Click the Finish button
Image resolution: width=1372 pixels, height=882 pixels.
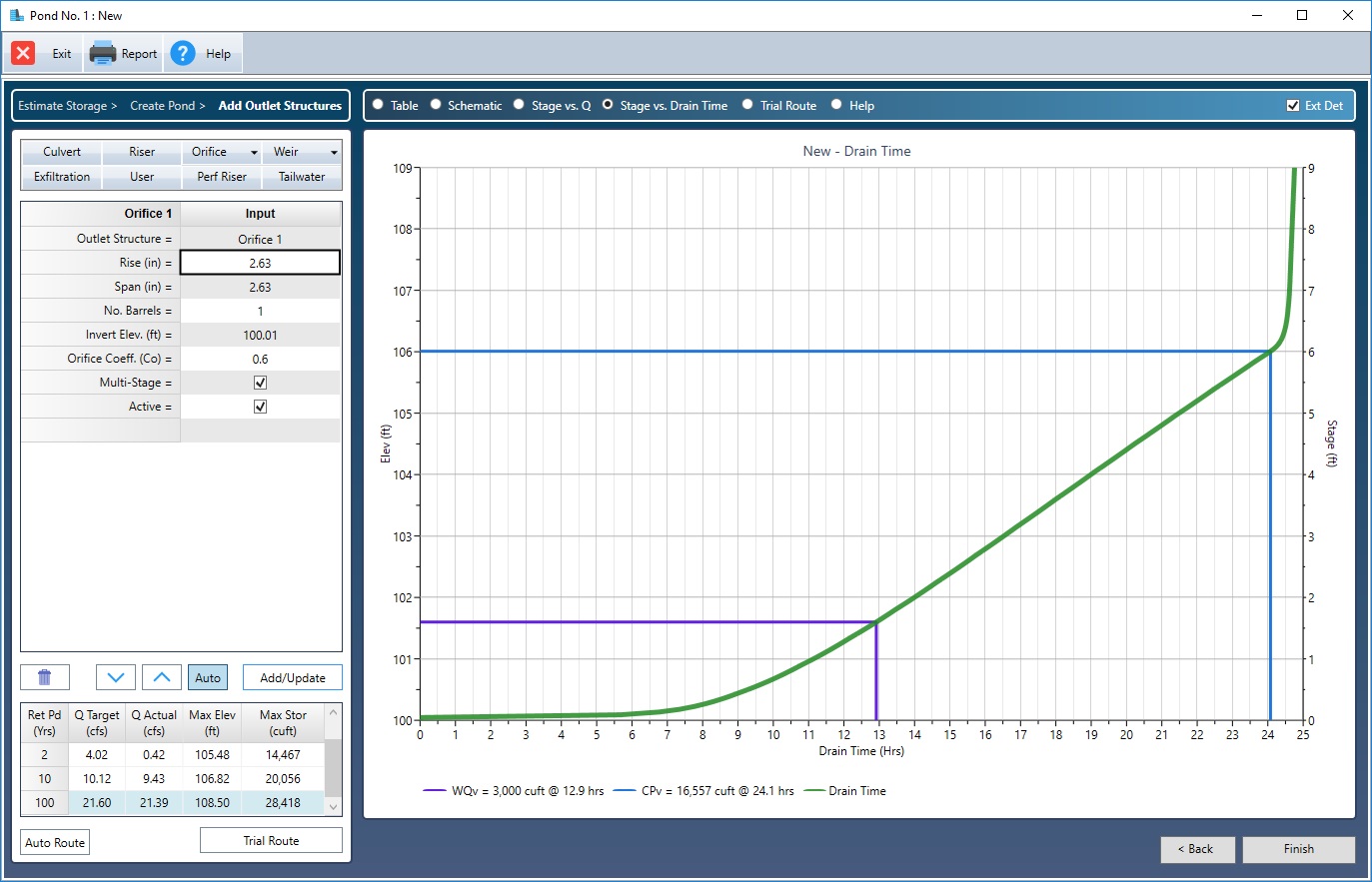(x=1298, y=849)
